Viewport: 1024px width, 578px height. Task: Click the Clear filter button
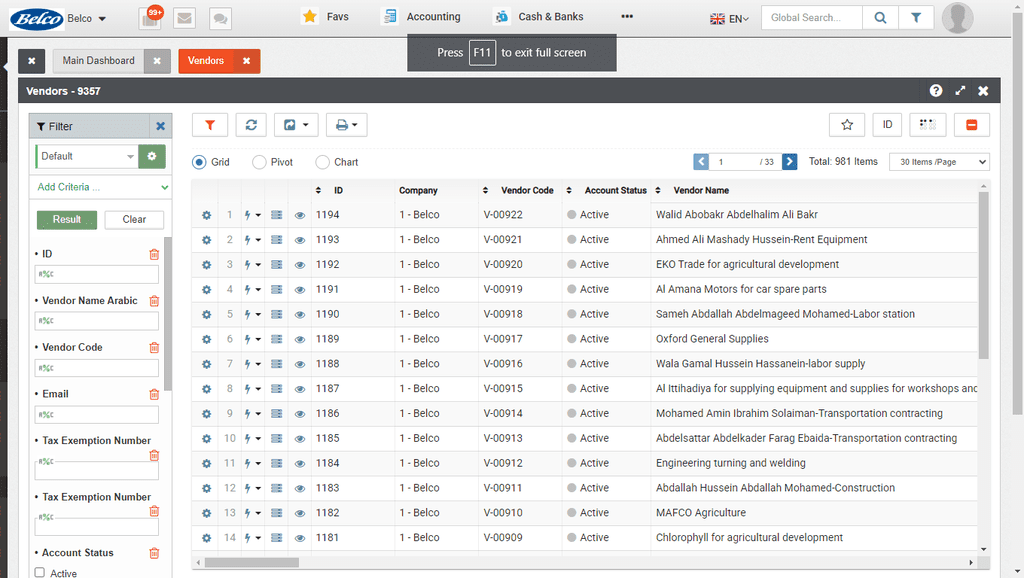[134, 219]
